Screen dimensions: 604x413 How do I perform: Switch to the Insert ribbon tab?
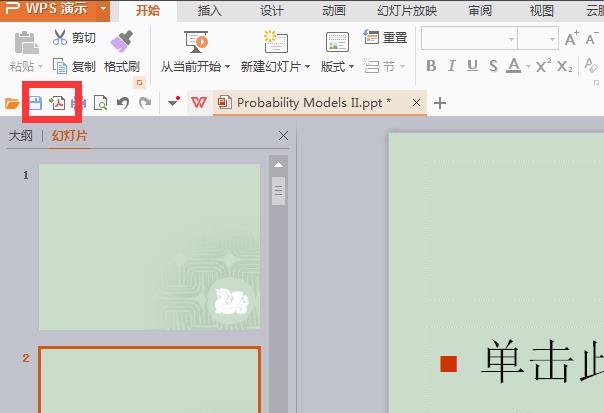point(209,10)
